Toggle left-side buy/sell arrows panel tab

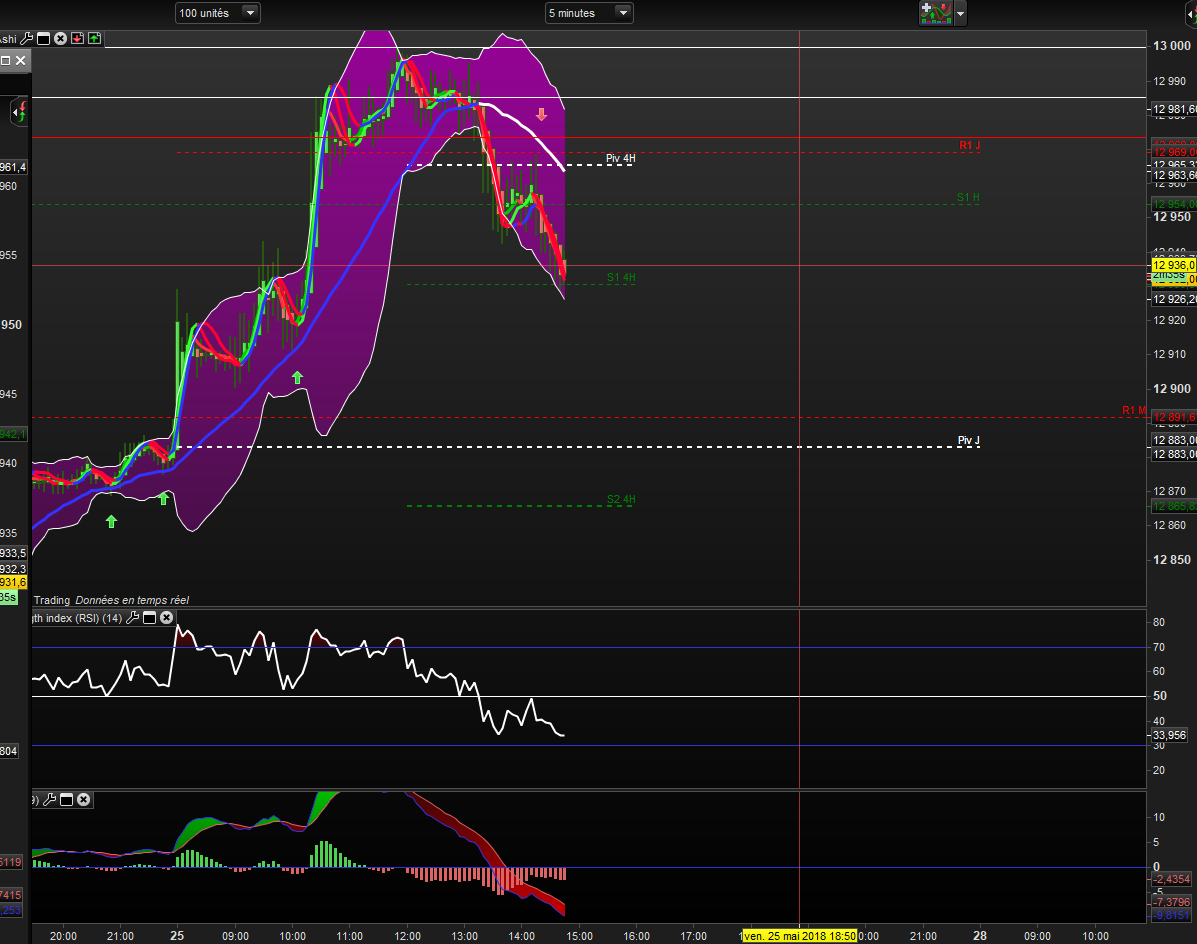pyautogui.click(x=18, y=112)
